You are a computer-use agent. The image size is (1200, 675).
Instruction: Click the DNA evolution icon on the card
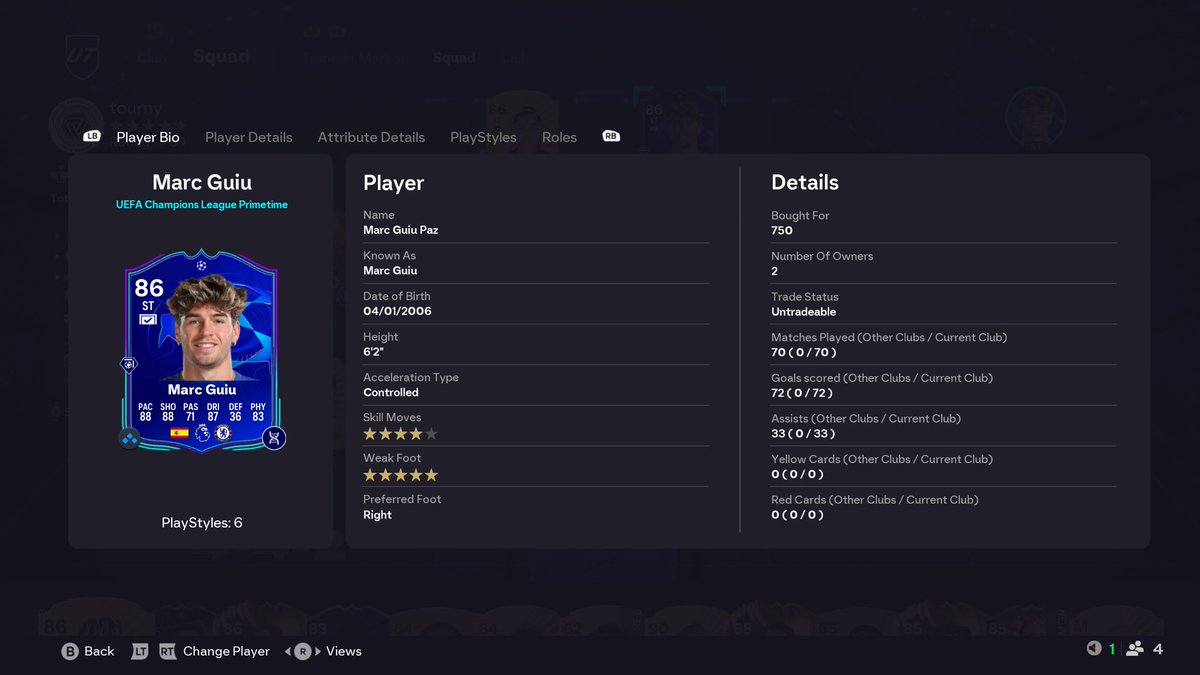pos(274,438)
